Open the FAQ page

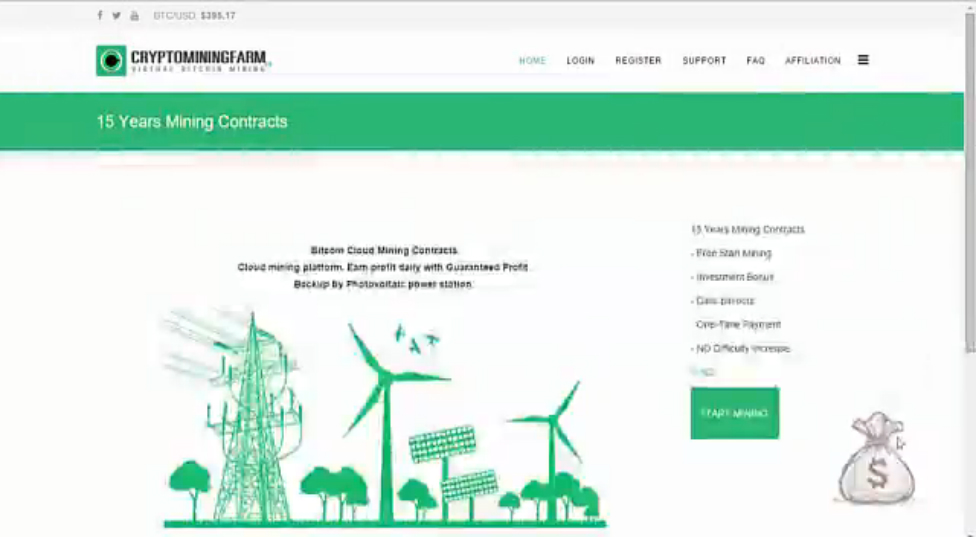click(x=756, y=60)
